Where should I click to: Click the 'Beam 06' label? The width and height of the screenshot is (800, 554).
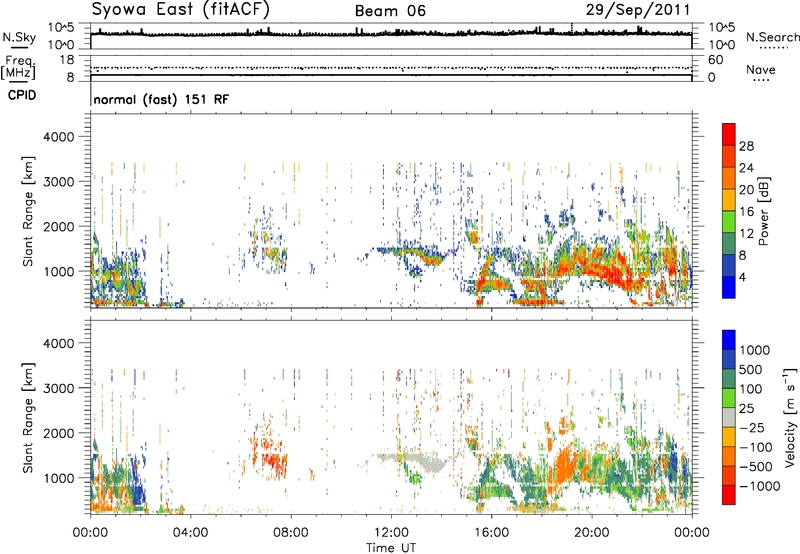390,11
